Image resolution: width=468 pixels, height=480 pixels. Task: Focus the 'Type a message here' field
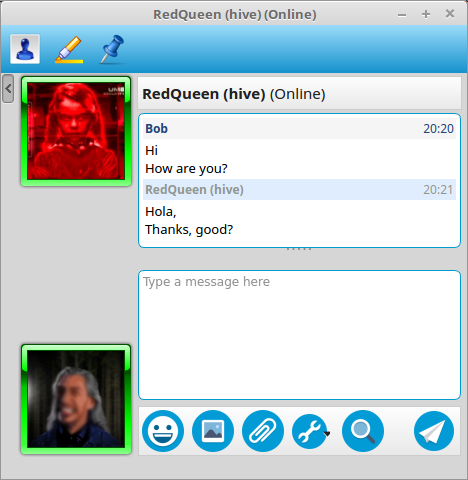pyautogui.click(x=299, y=335)
